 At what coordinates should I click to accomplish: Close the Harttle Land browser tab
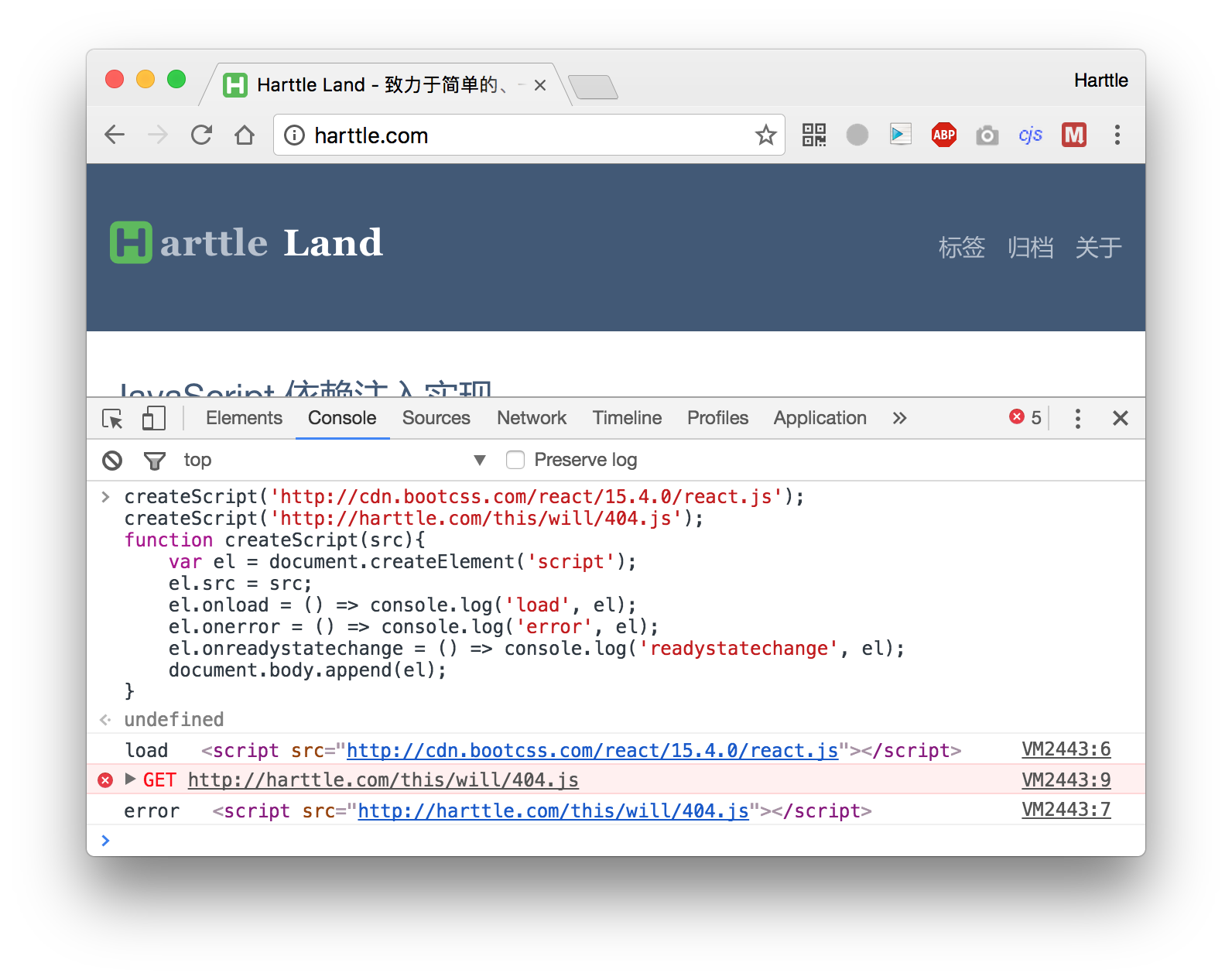coord(540,85)
